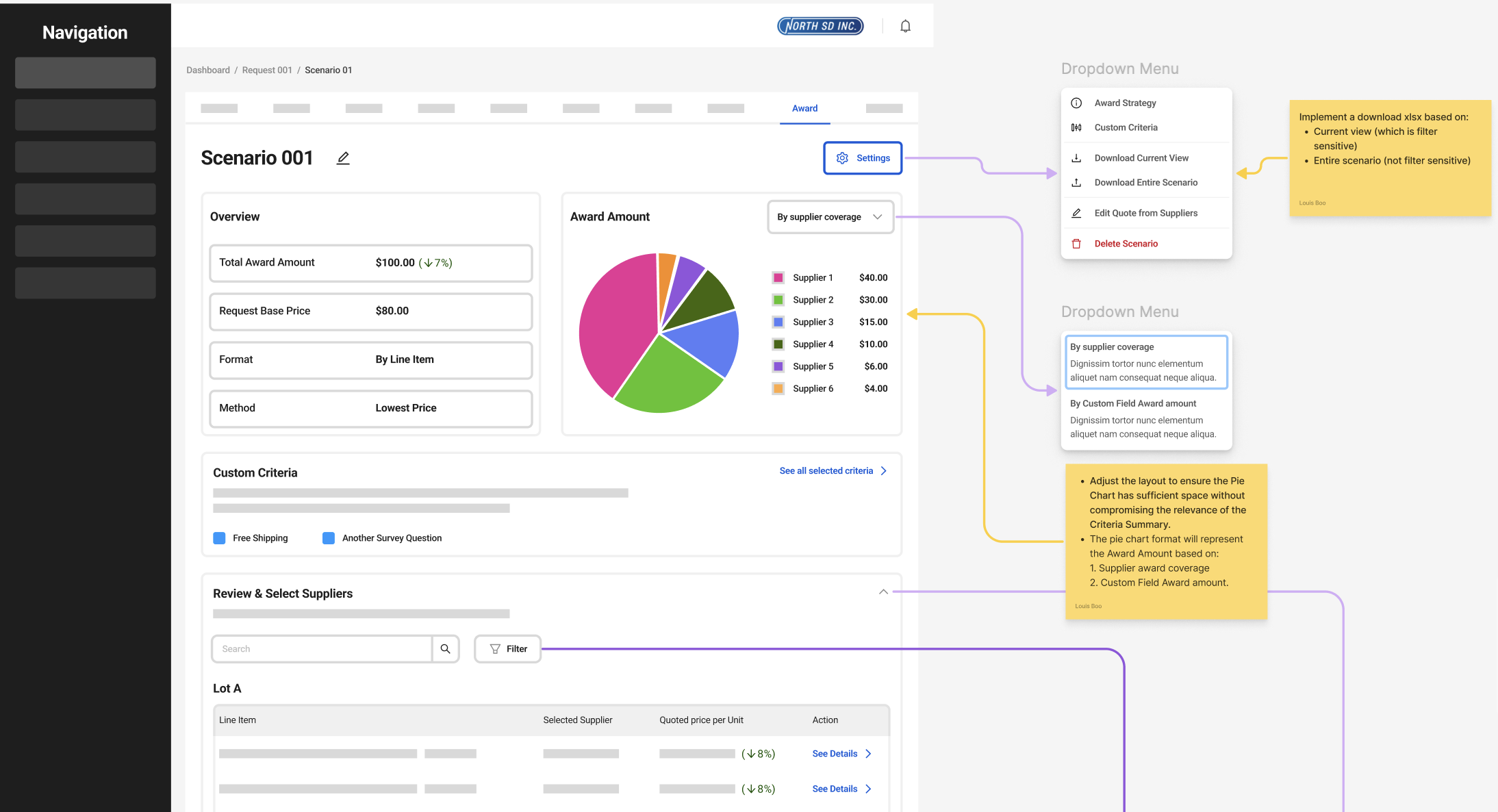Click the pencil icon beside Scenario 001
This screenshot has width=1498, height=812.
pyautogui.click(x=343, y=158)
